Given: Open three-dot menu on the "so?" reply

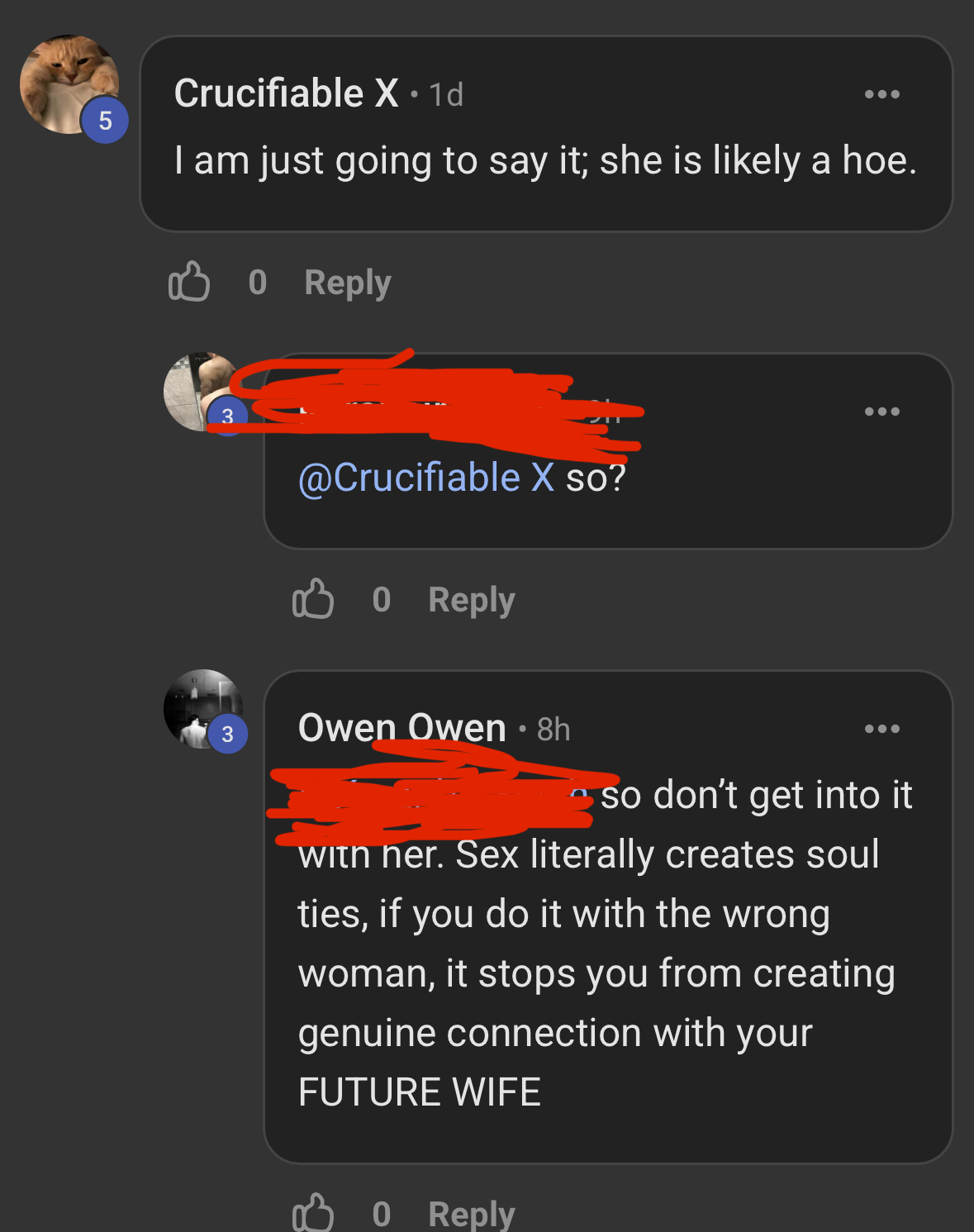Looking at the screenshot, I should tap(881, 411).
